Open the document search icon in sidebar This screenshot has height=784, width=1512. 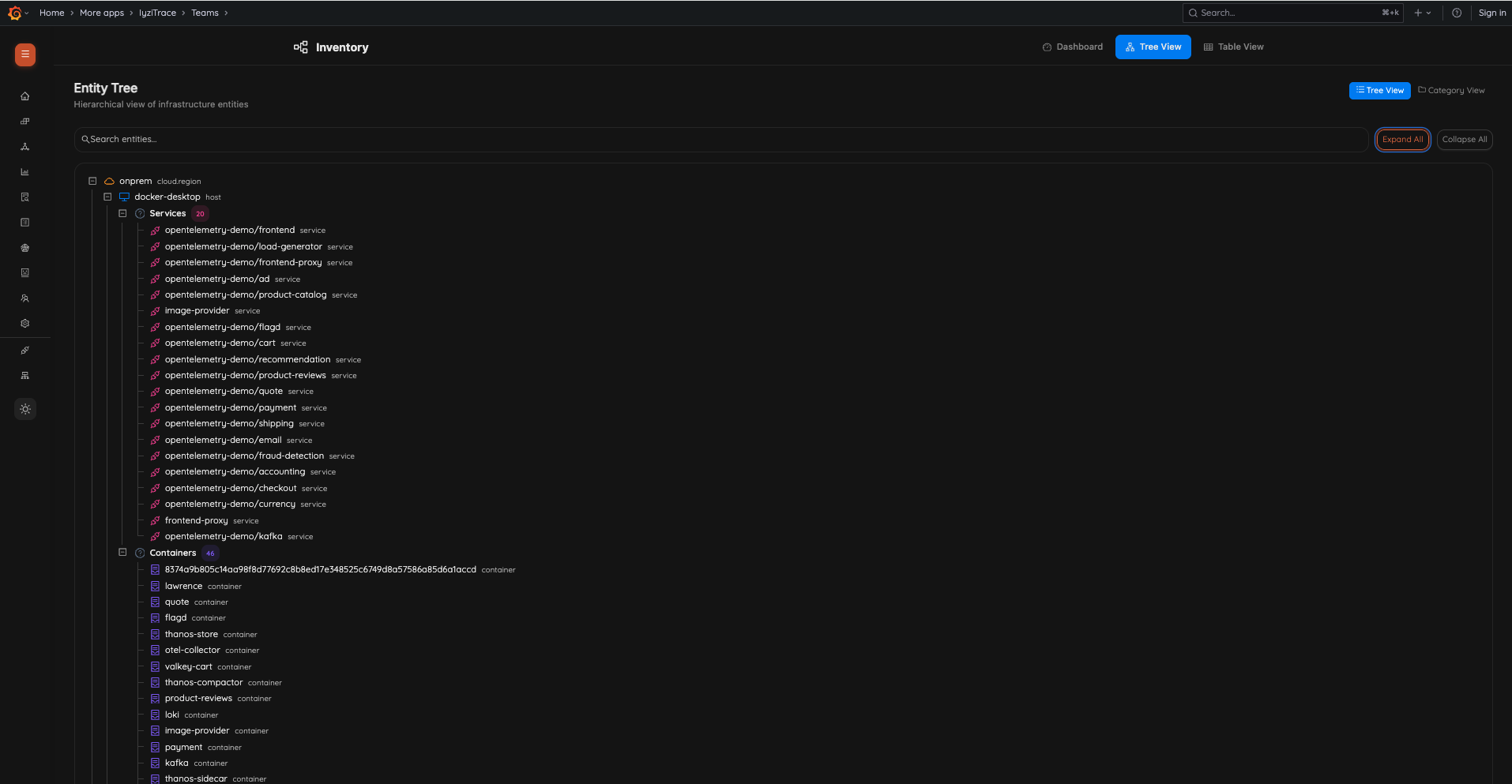pyautogui.click(x=25, y=197)
